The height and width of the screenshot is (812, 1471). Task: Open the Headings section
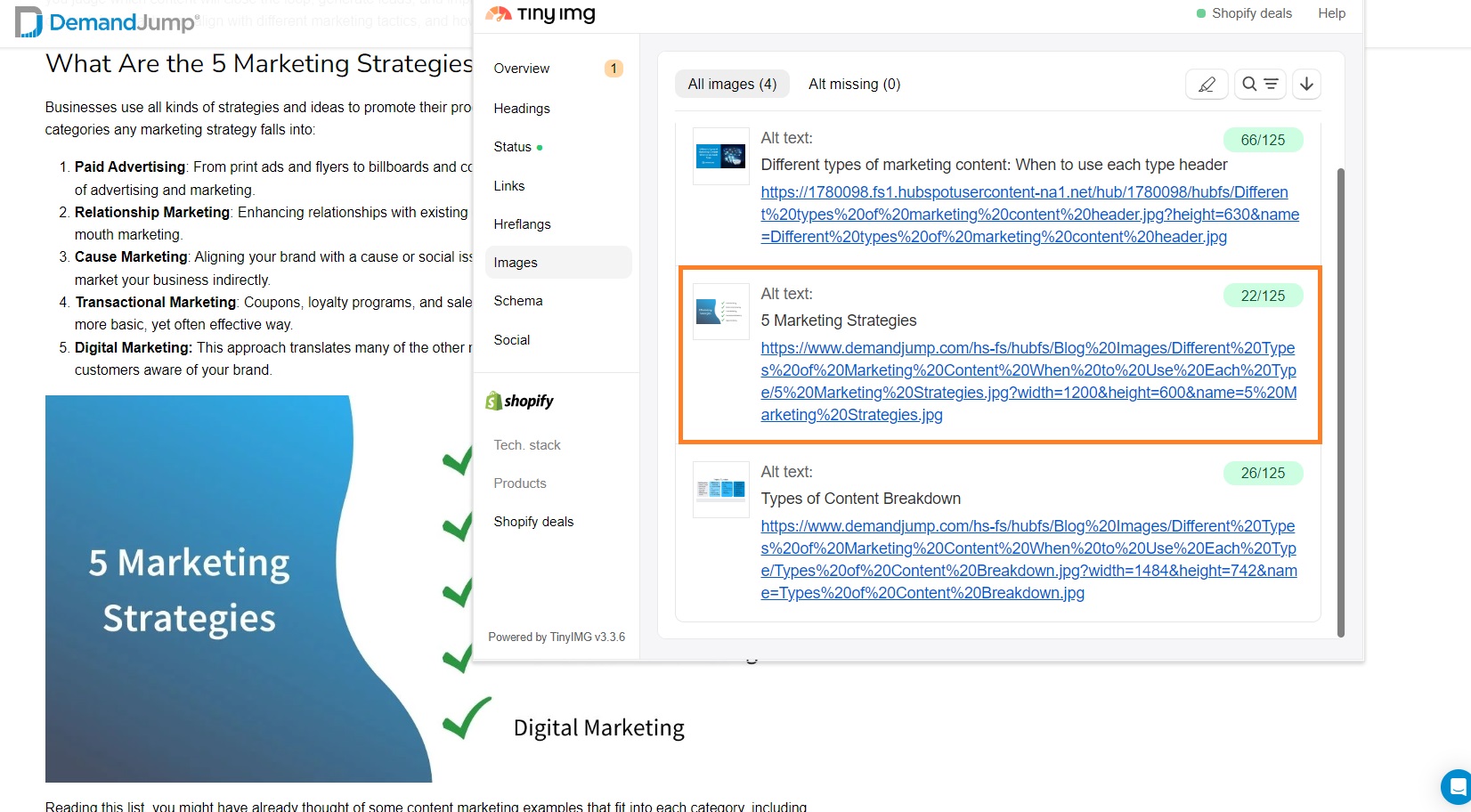coord(521,108)
